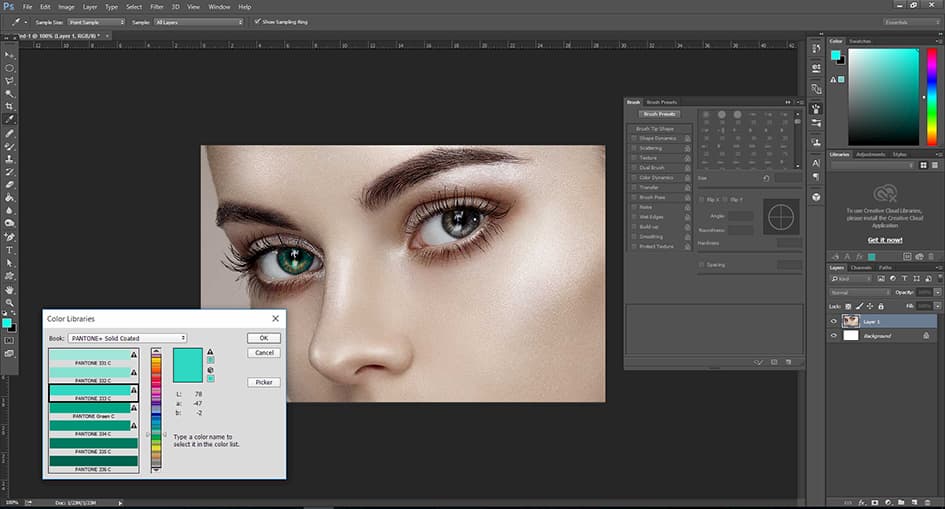Toggle the Show Sampling Ring checkbox

click(257, 21)
